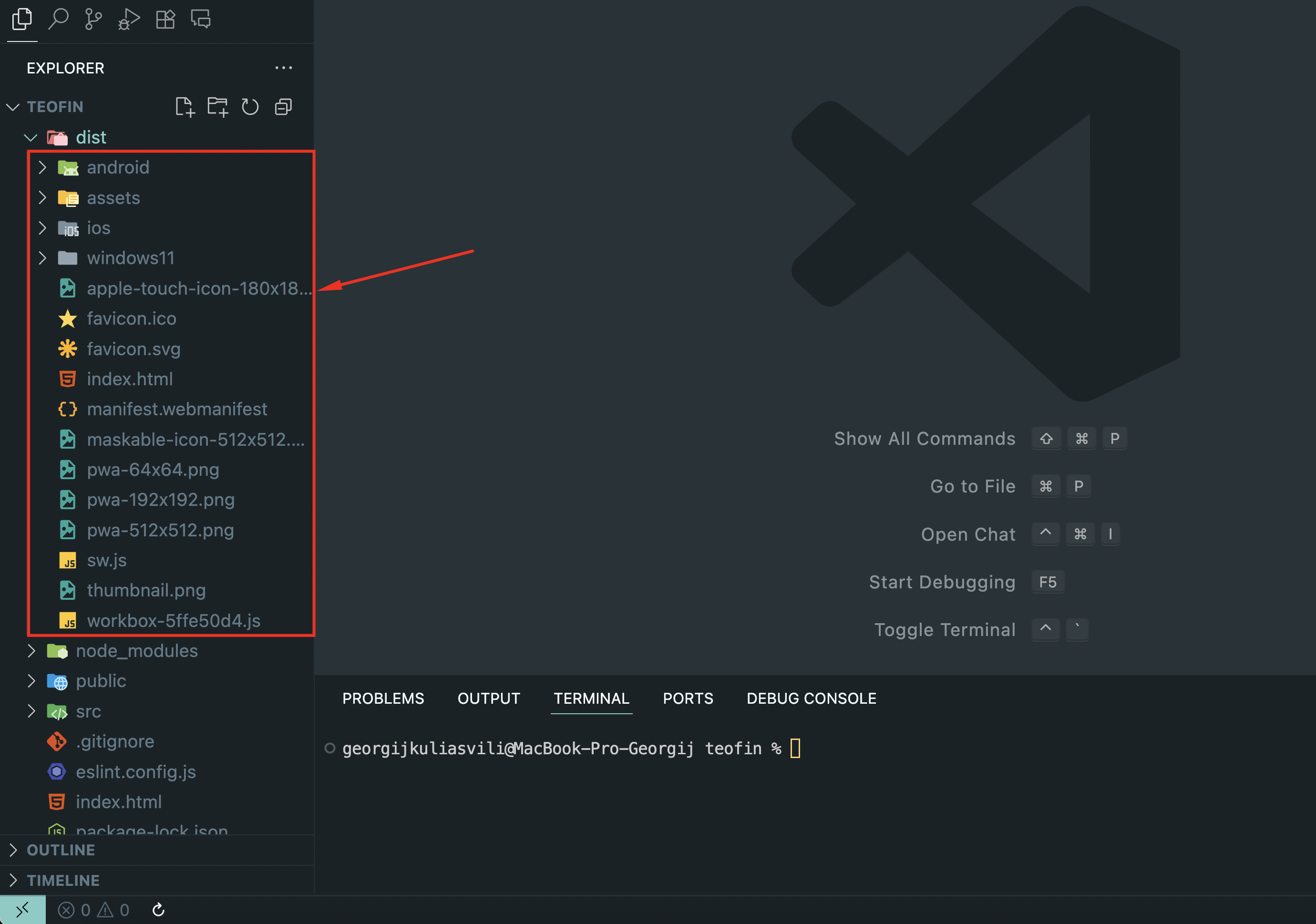The width and height of the screenshot is (1316, 924).
Task: Click the New Folder icon in explorer
Action: coord(217,107)
